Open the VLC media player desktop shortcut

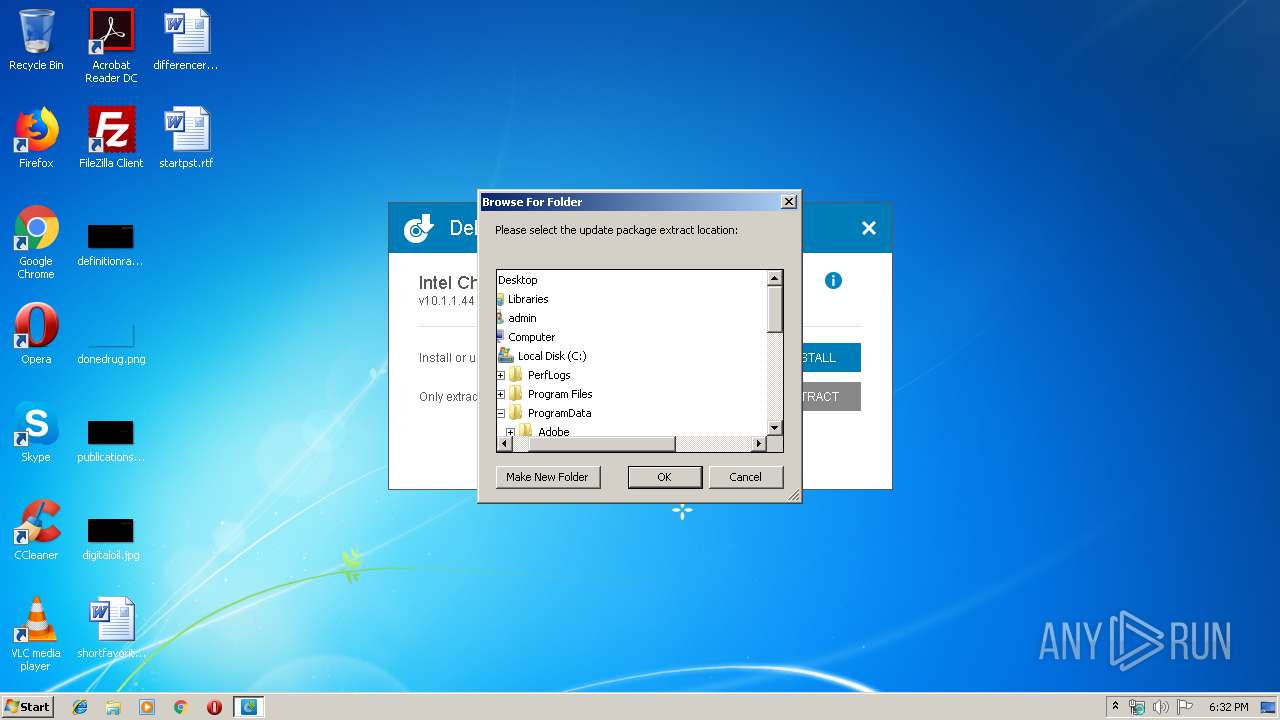click(x=36, y=634)
